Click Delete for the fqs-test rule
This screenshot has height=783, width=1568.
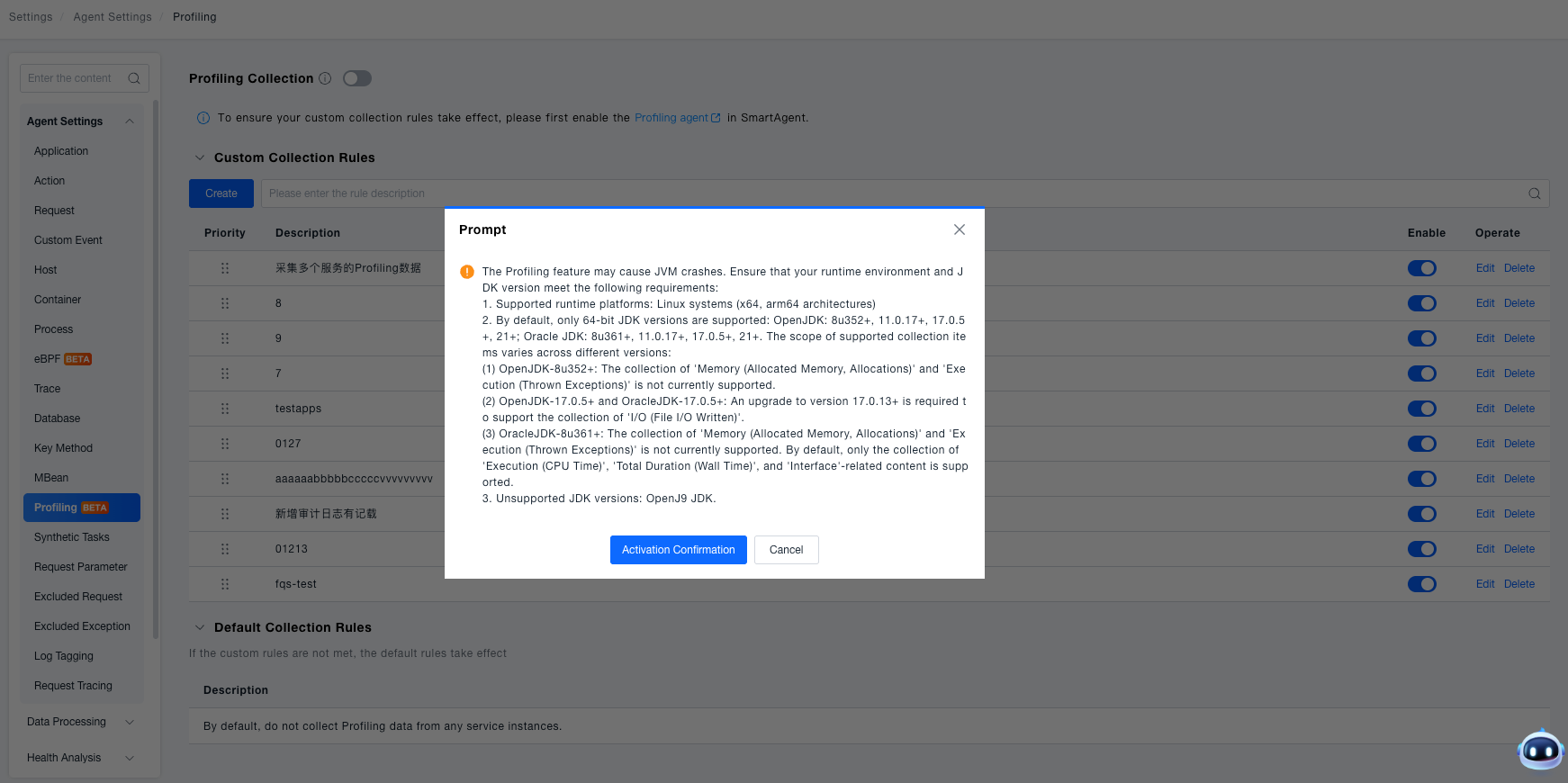1519,584
